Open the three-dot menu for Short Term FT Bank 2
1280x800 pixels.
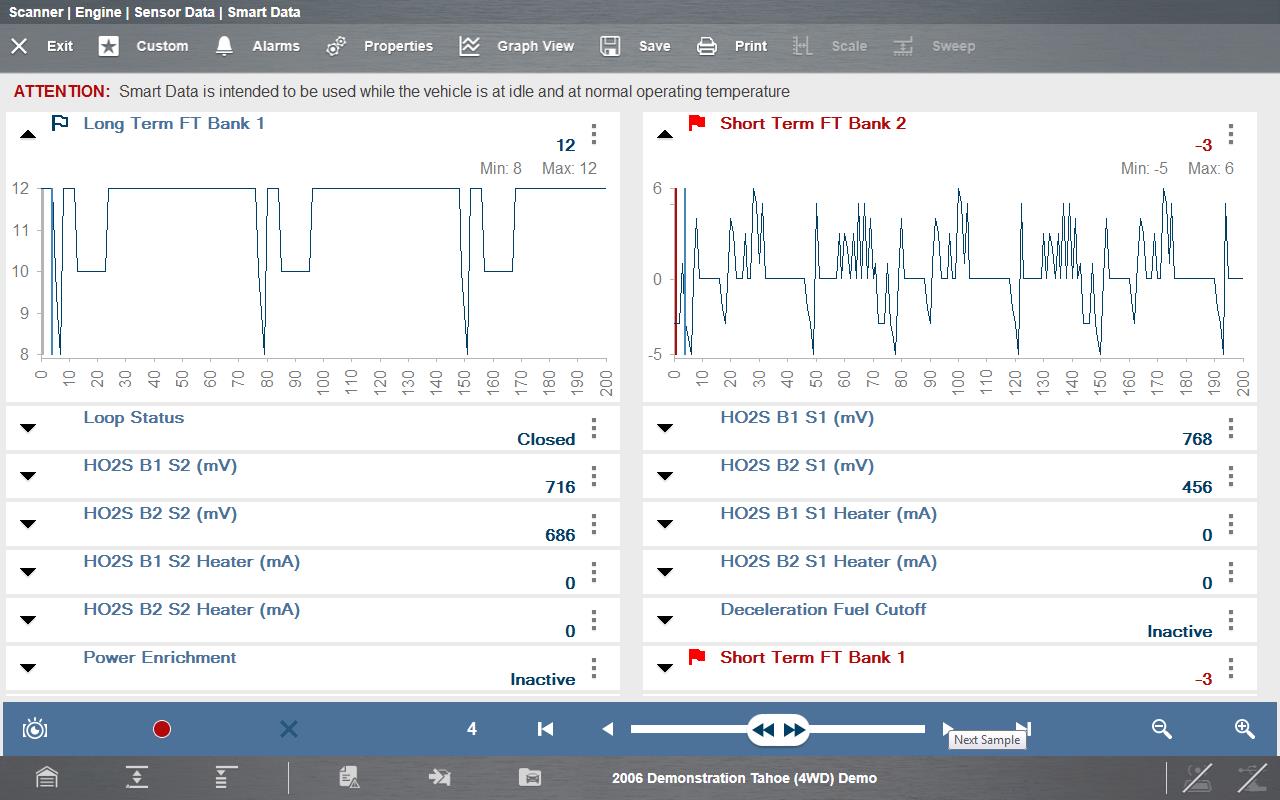point(1231,134)
